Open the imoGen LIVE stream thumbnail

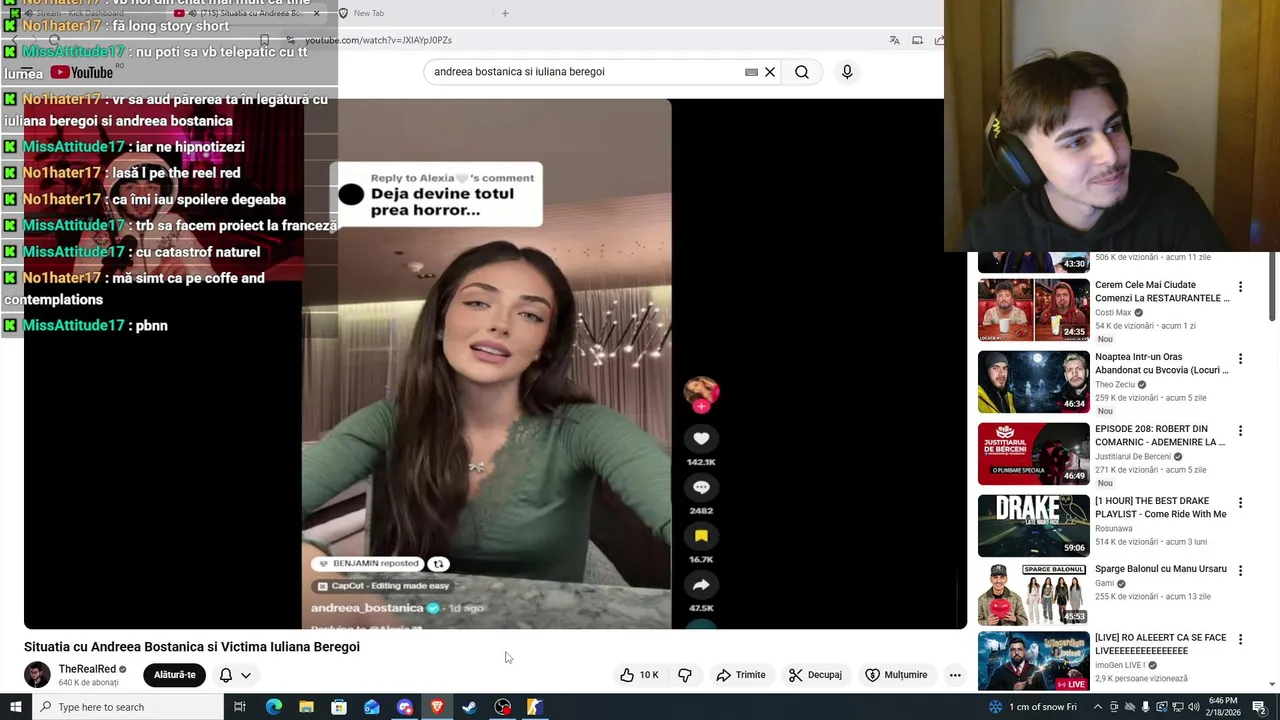click(x=1034, y=660)
